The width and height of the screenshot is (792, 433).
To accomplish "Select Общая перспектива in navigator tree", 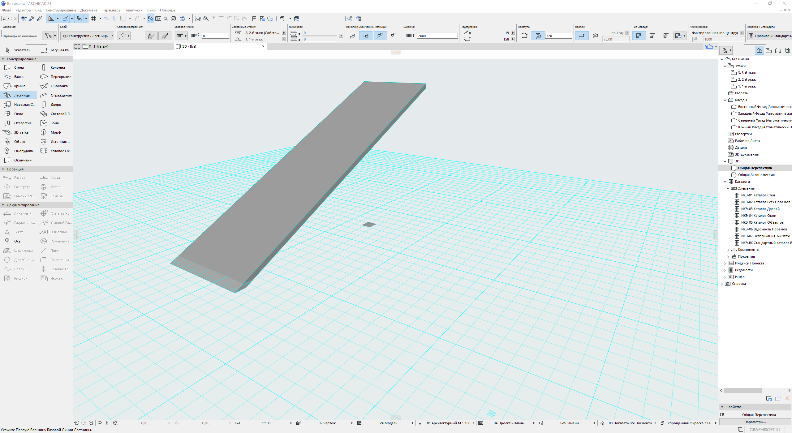I will pyautogui.click(x=755, y=168).
